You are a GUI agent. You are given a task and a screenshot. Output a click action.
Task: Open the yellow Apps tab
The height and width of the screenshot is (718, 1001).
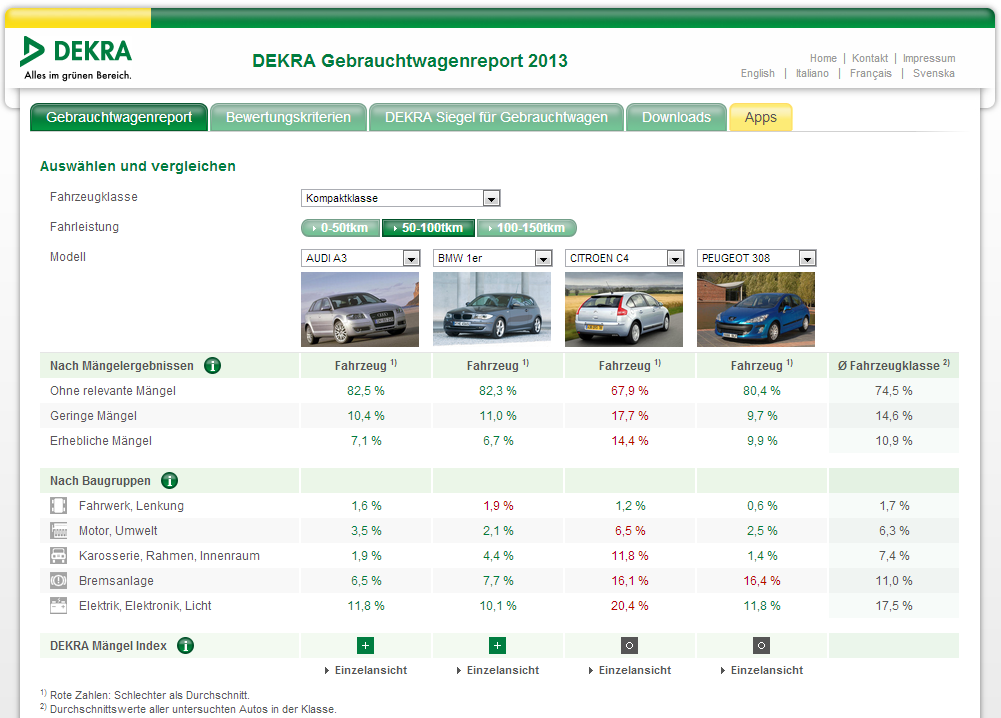coord(760,117)
